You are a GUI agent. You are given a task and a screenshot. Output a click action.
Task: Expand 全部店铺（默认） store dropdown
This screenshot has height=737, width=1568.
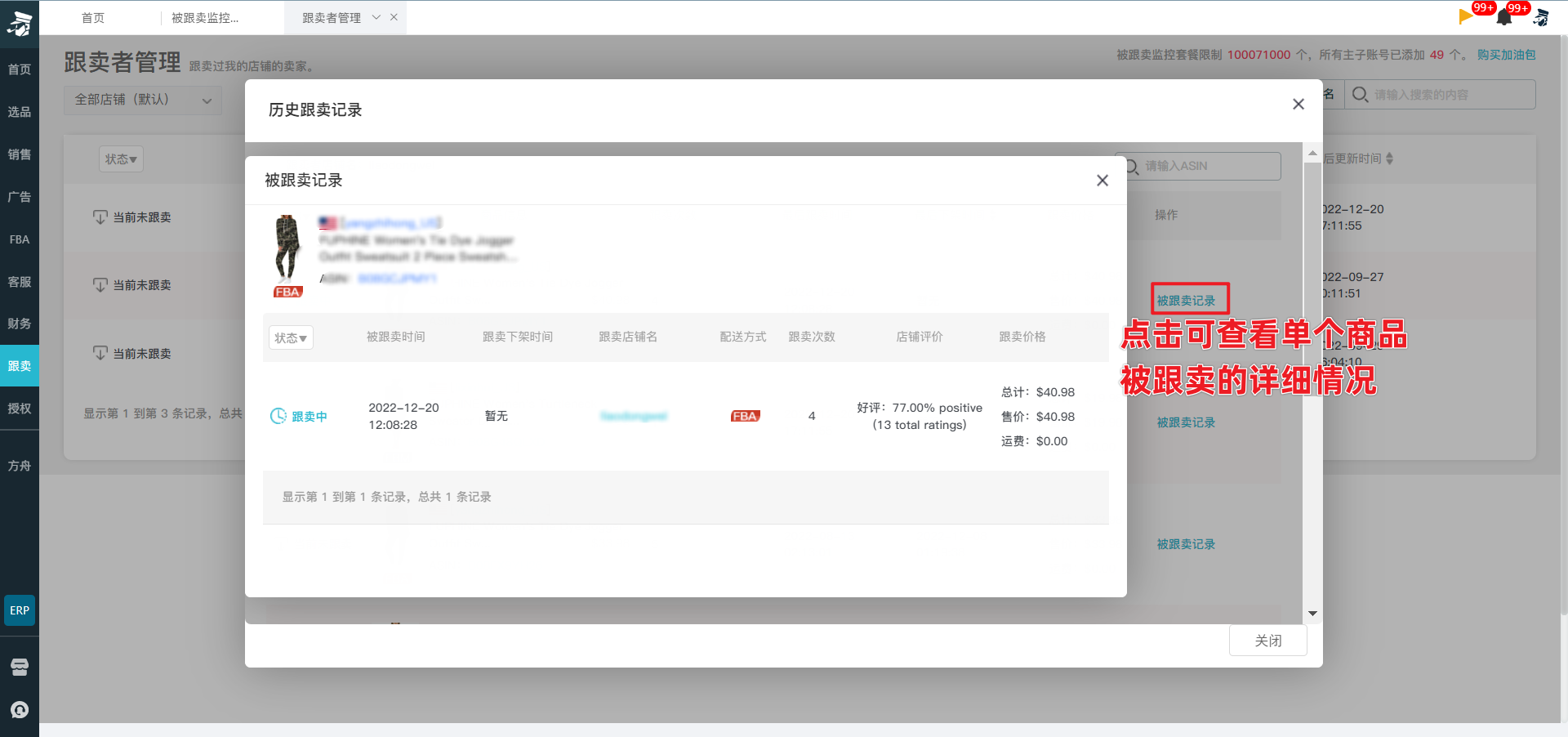[x=143, y=100]
